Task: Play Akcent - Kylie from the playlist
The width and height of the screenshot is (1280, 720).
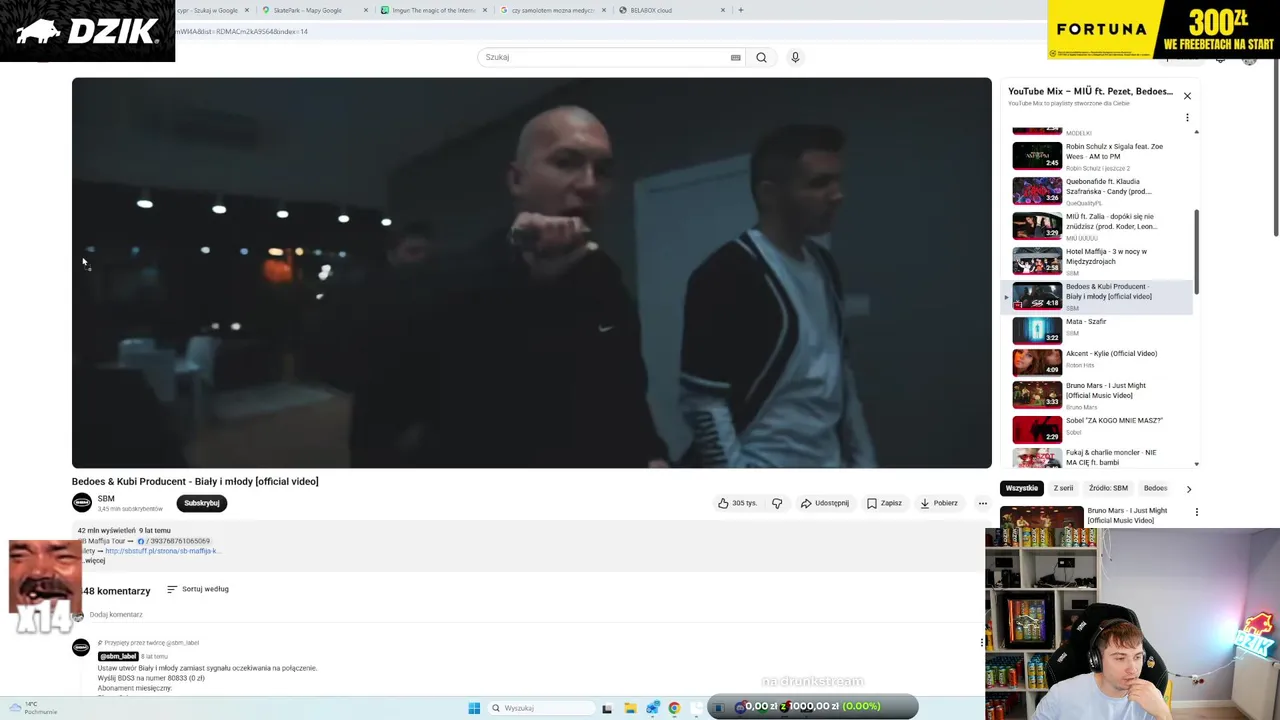Action: [x=1096, y=361]
